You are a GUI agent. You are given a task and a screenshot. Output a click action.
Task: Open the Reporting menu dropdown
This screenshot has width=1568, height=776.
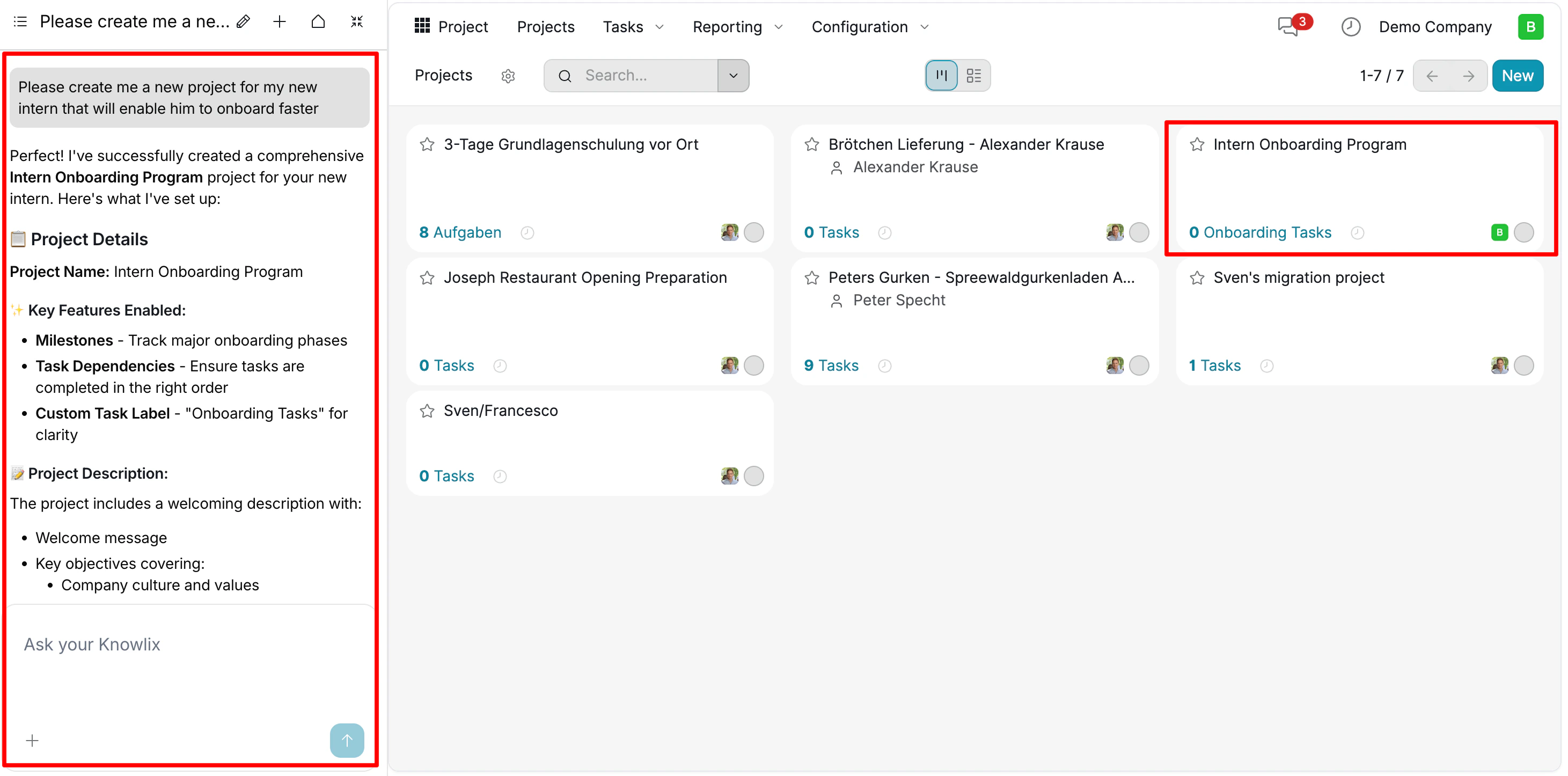737,27
